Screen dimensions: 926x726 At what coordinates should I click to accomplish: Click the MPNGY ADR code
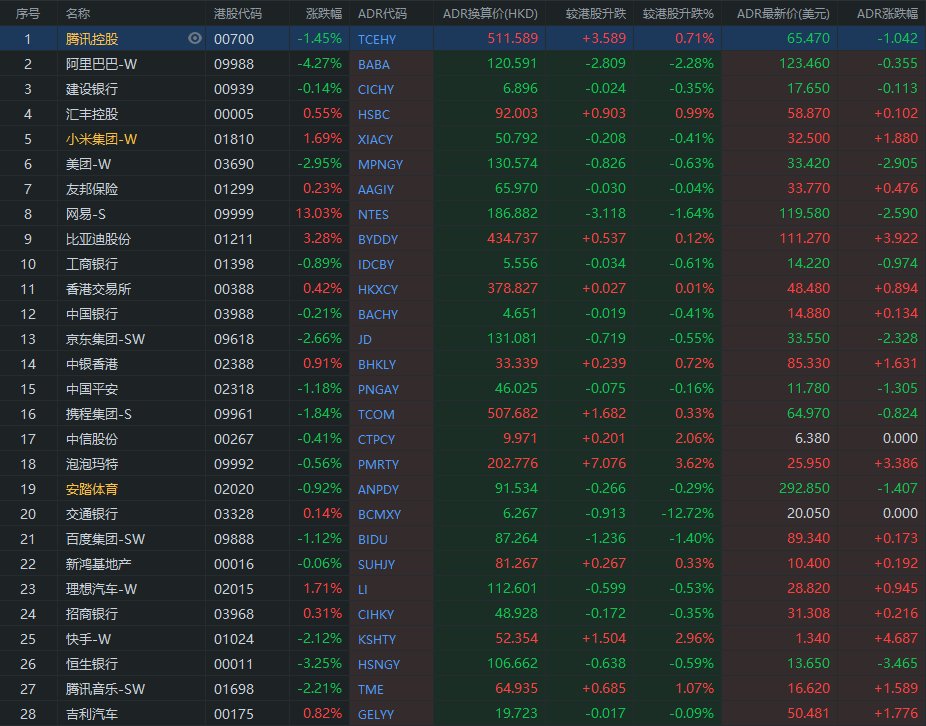[x=380, y=164]
